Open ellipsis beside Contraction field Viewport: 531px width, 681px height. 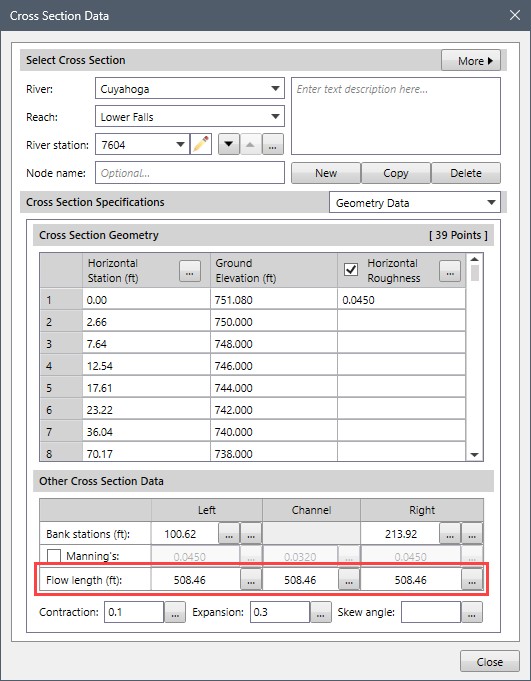pyautogui.click(x=175, y=612)
